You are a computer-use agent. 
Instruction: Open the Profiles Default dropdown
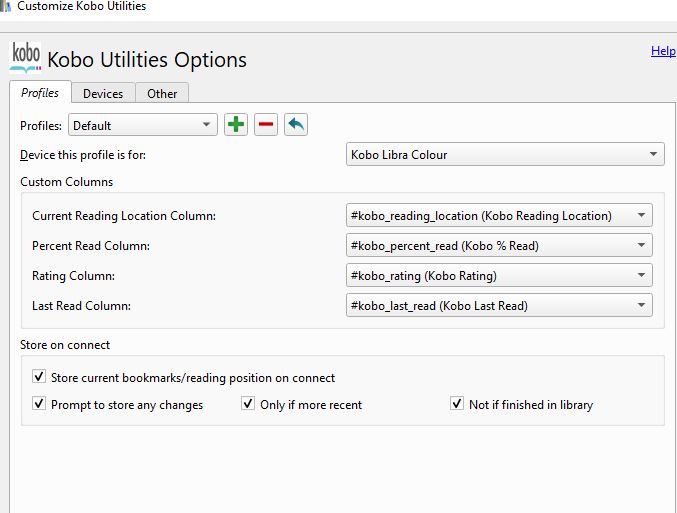142,125
